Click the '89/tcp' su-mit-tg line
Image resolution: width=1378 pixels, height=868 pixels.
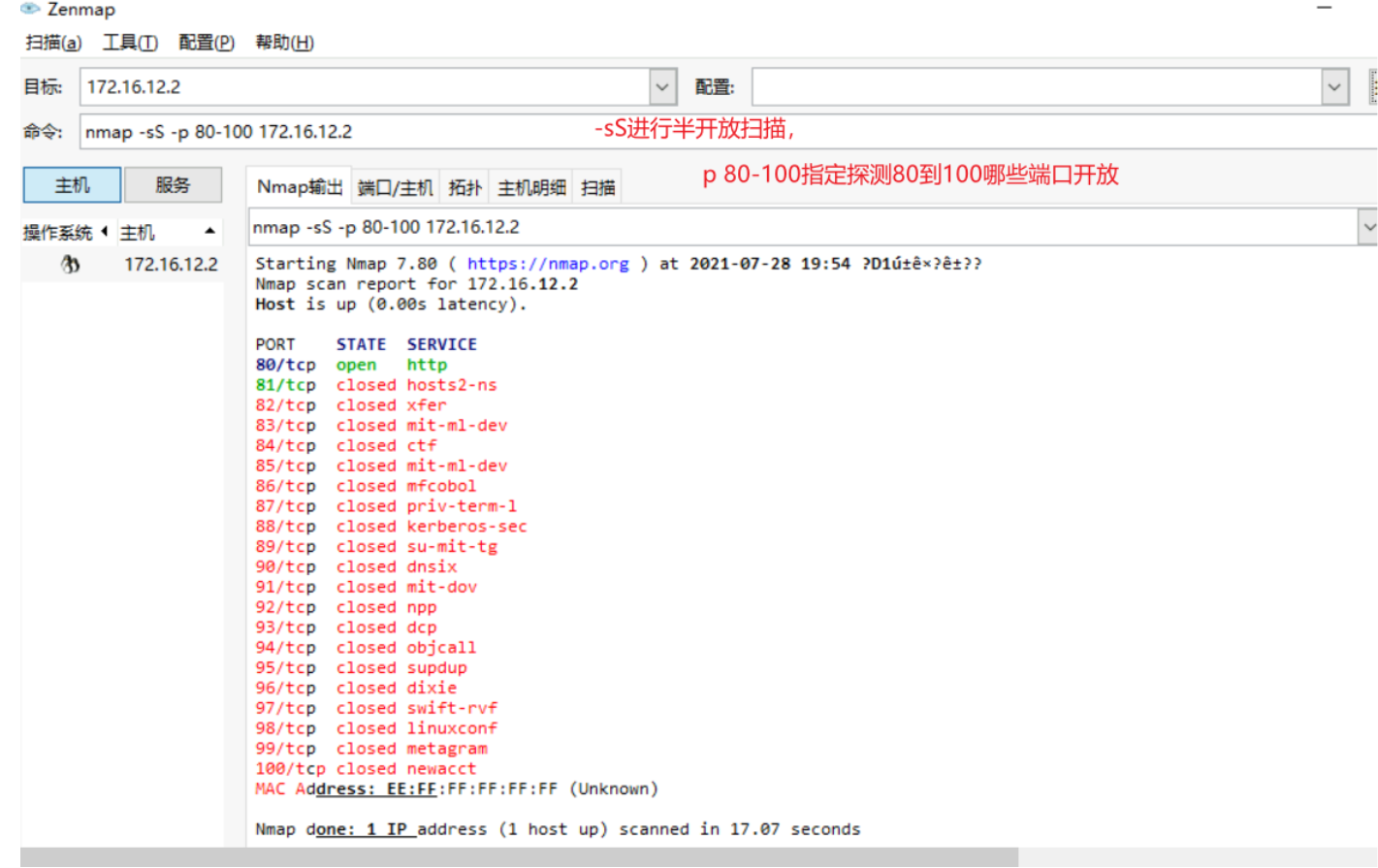pos(376,547)
